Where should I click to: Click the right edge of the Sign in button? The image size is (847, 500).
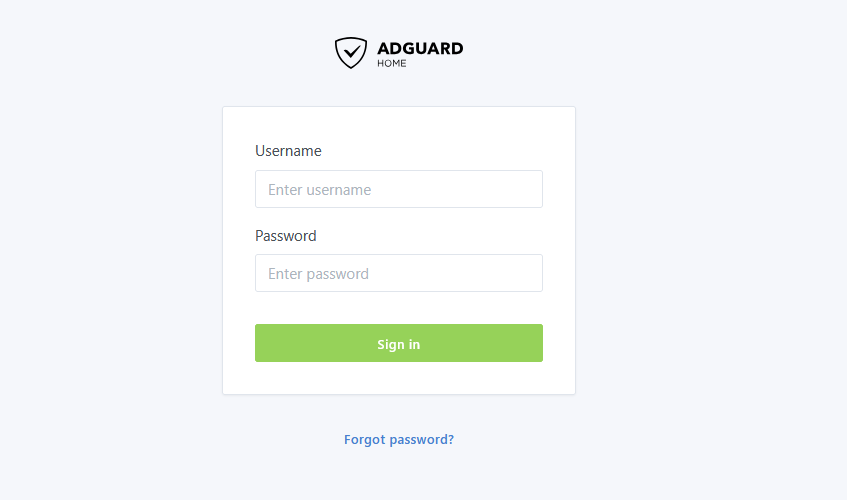(x=536, y=343)
